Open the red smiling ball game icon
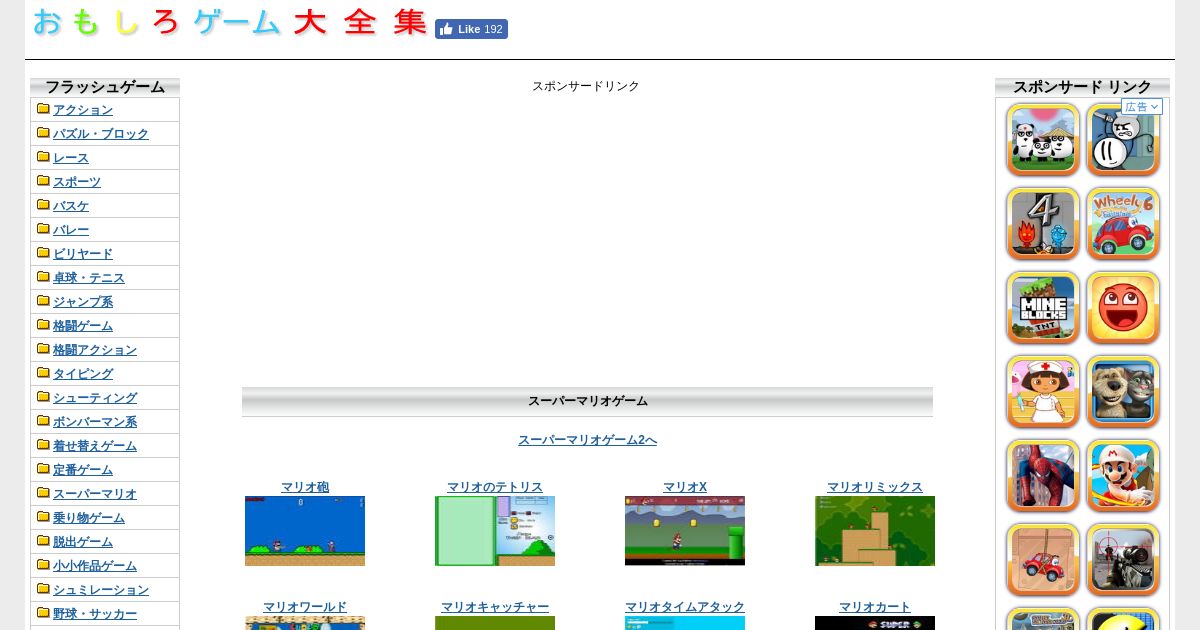The image size is (1200, 630). [x=1123, y=308]
